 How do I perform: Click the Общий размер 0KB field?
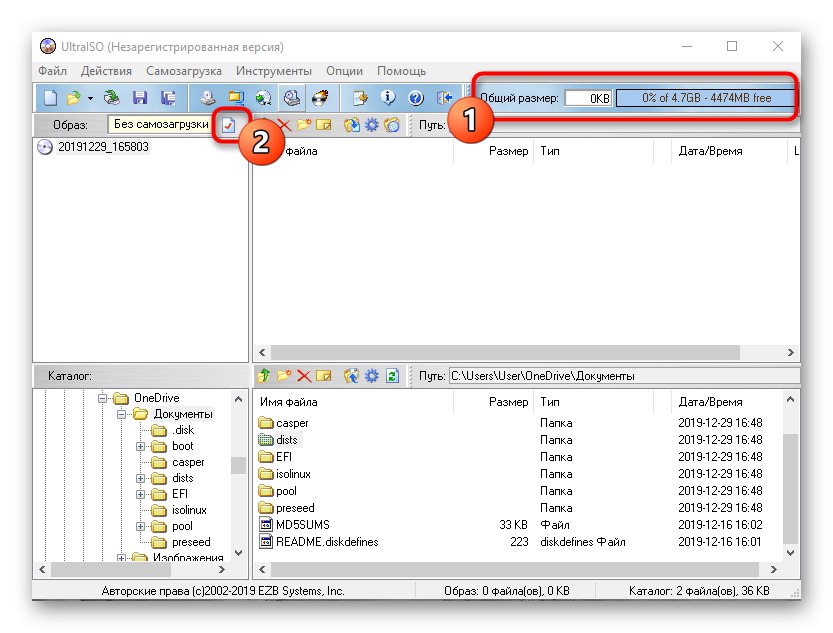click(x=589, y=98)
